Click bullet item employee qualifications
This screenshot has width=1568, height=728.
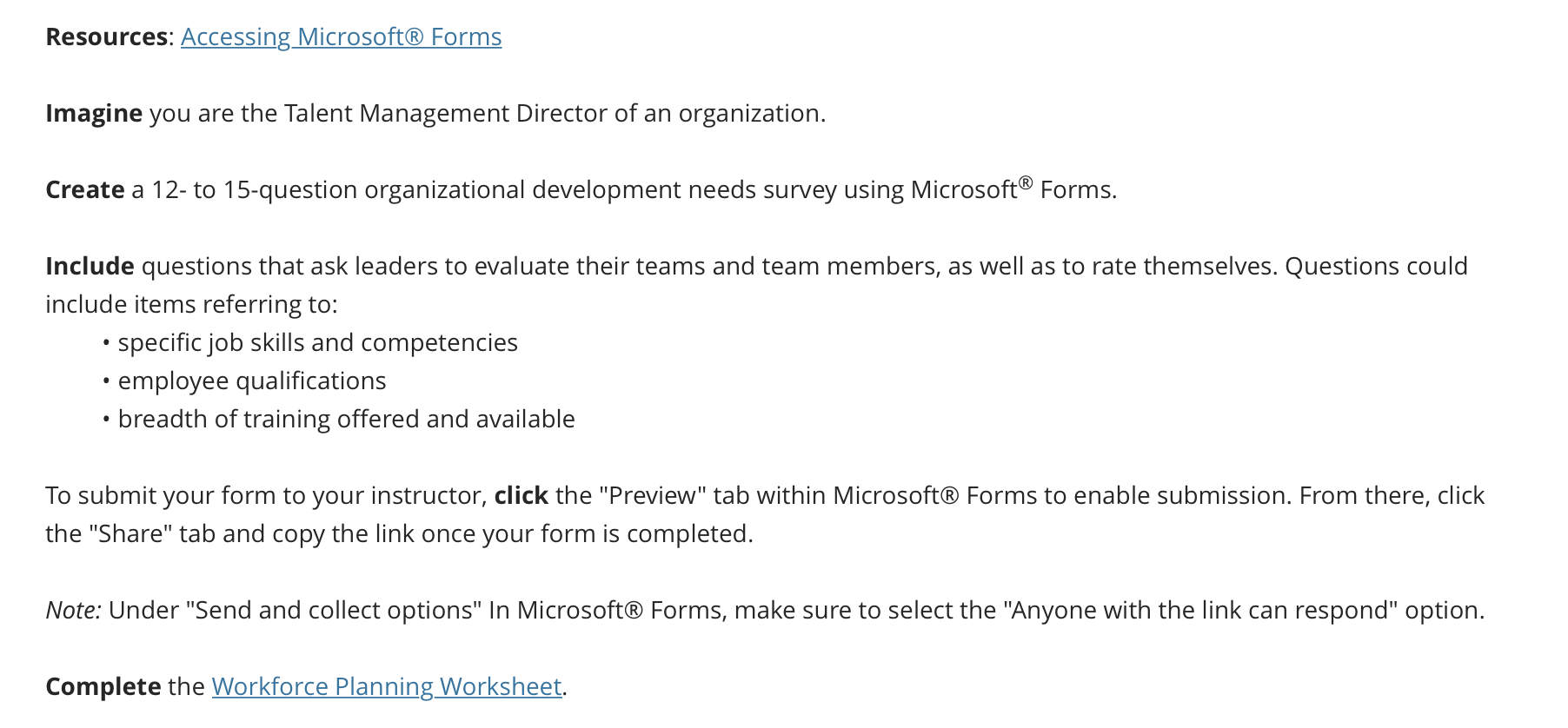252,381
